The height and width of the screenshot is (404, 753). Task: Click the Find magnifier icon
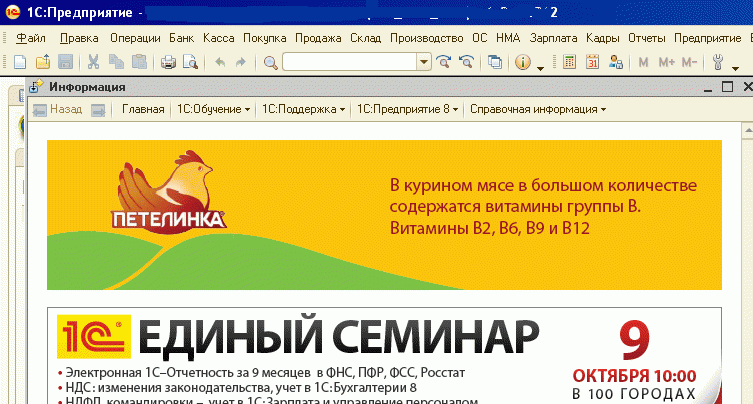pos(270,62)
